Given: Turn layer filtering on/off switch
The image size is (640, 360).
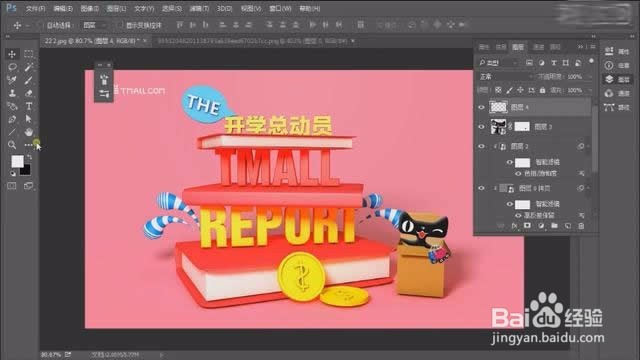Looking at the screenshot, I should pyautogui.click(x=591, y=61).
